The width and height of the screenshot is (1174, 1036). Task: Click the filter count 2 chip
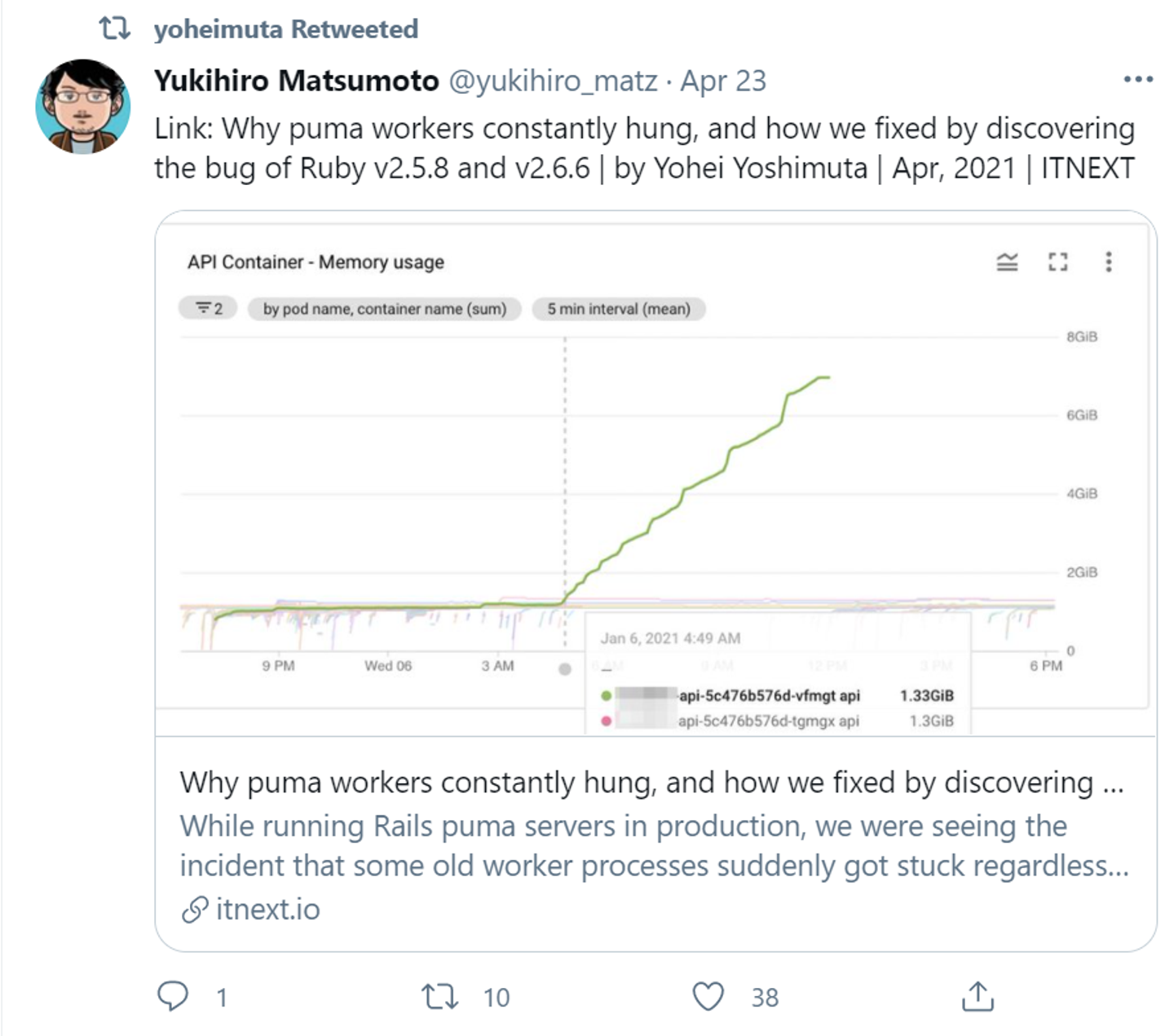[x=209, y=308]
